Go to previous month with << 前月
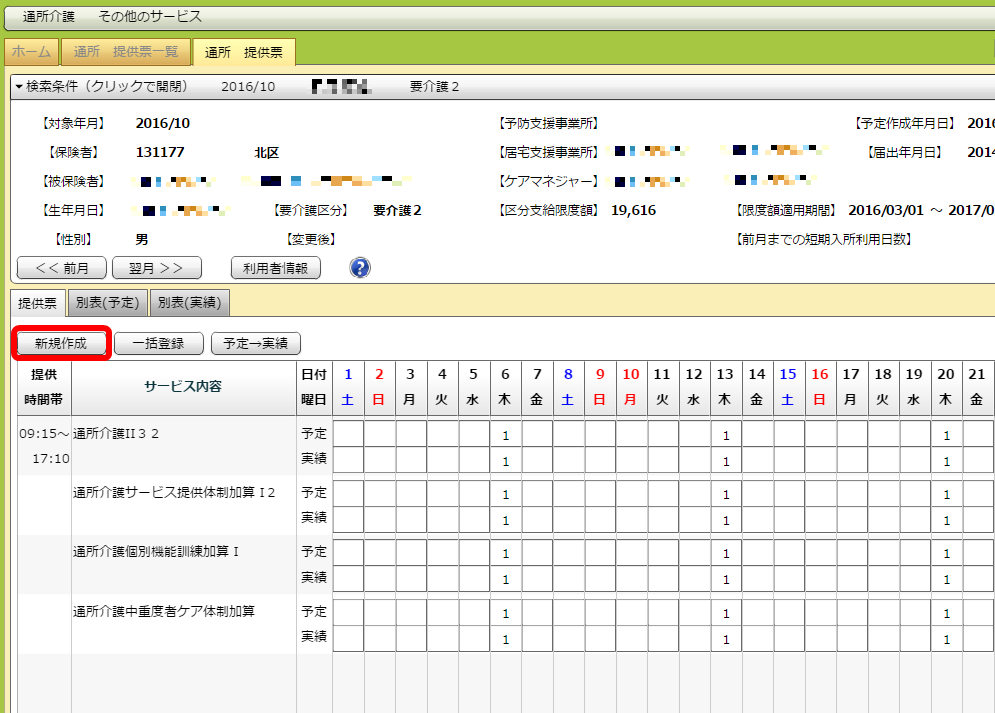 61,268
